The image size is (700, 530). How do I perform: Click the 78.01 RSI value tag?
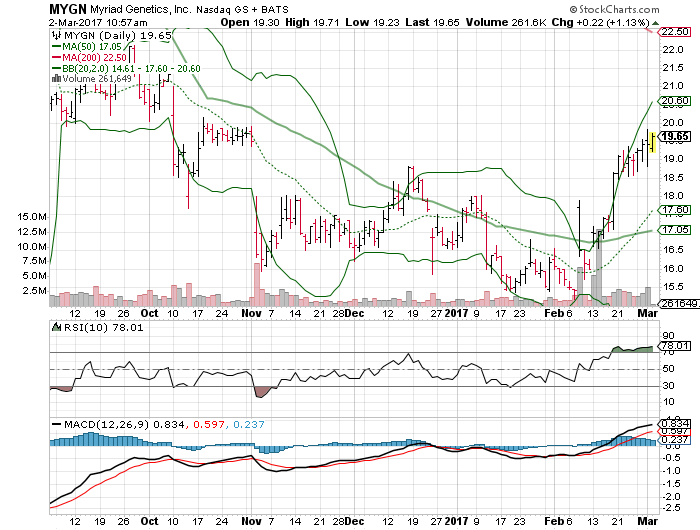pos(675,346)
